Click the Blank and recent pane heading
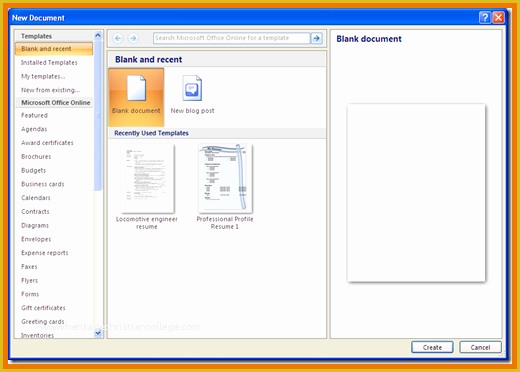 [148, 60]
